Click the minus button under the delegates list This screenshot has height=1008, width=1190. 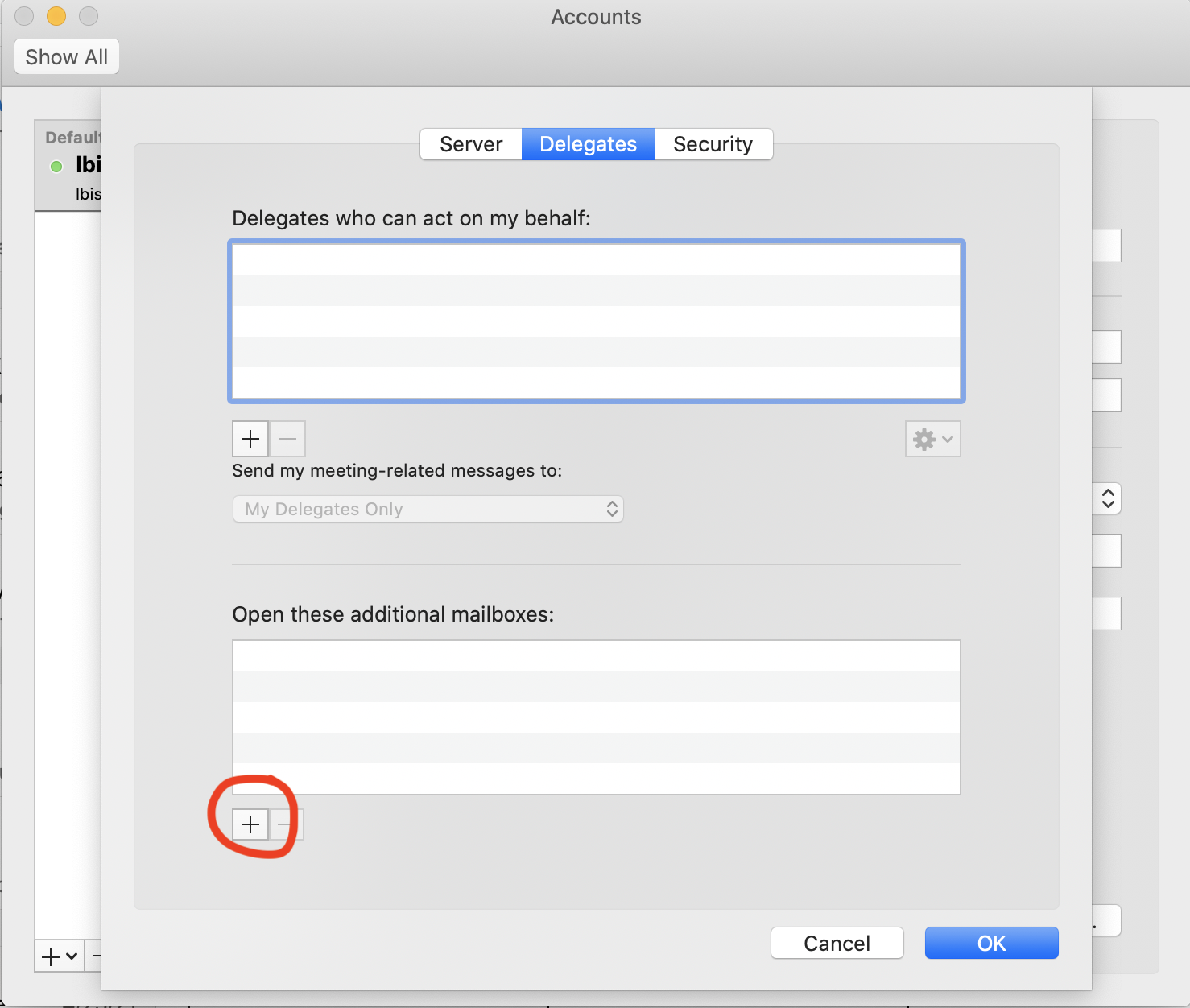pos(287,439)
